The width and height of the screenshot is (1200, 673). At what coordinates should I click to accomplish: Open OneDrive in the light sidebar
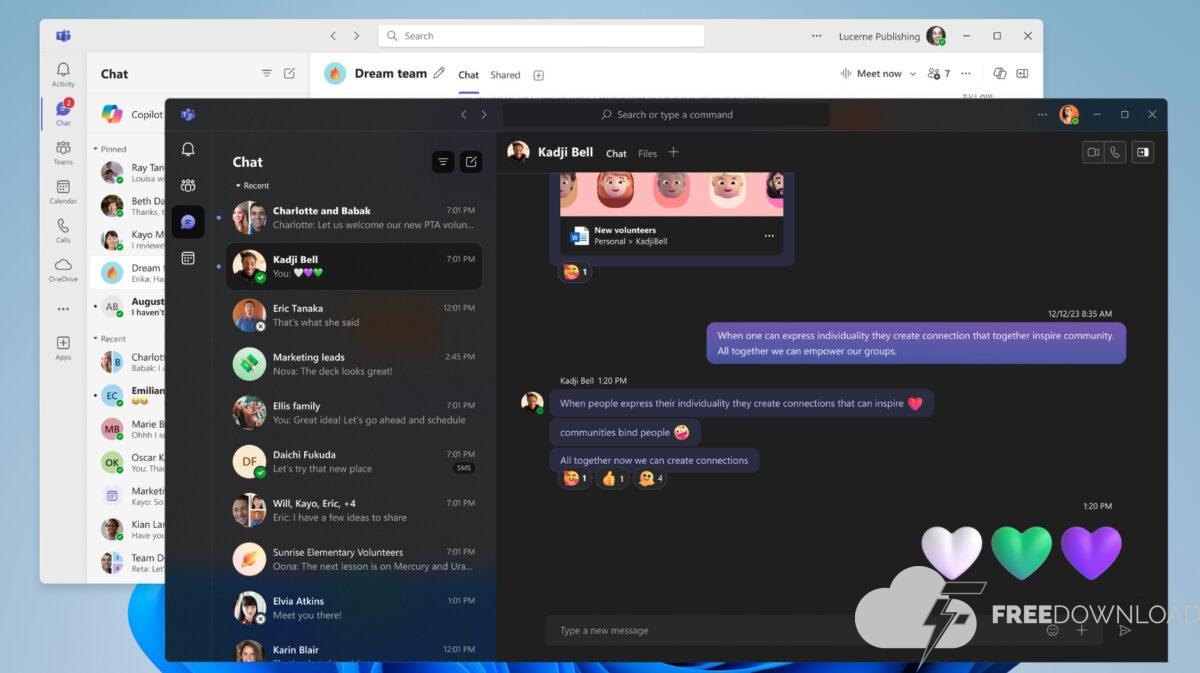63,269
